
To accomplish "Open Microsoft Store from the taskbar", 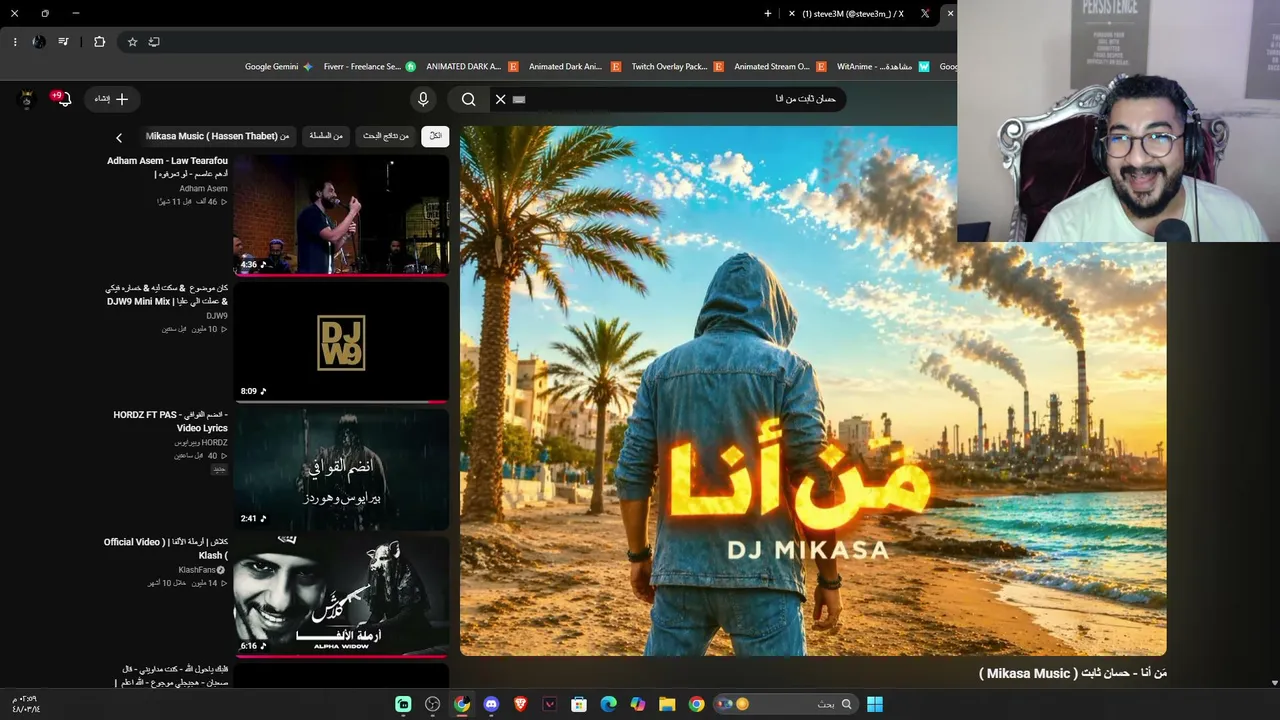I will coord(579,704).
